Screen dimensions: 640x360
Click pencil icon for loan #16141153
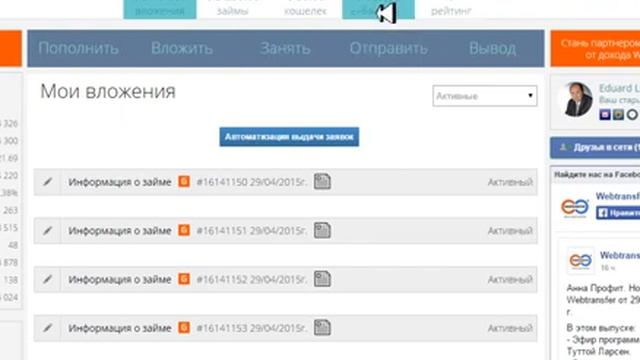point(48,328)
